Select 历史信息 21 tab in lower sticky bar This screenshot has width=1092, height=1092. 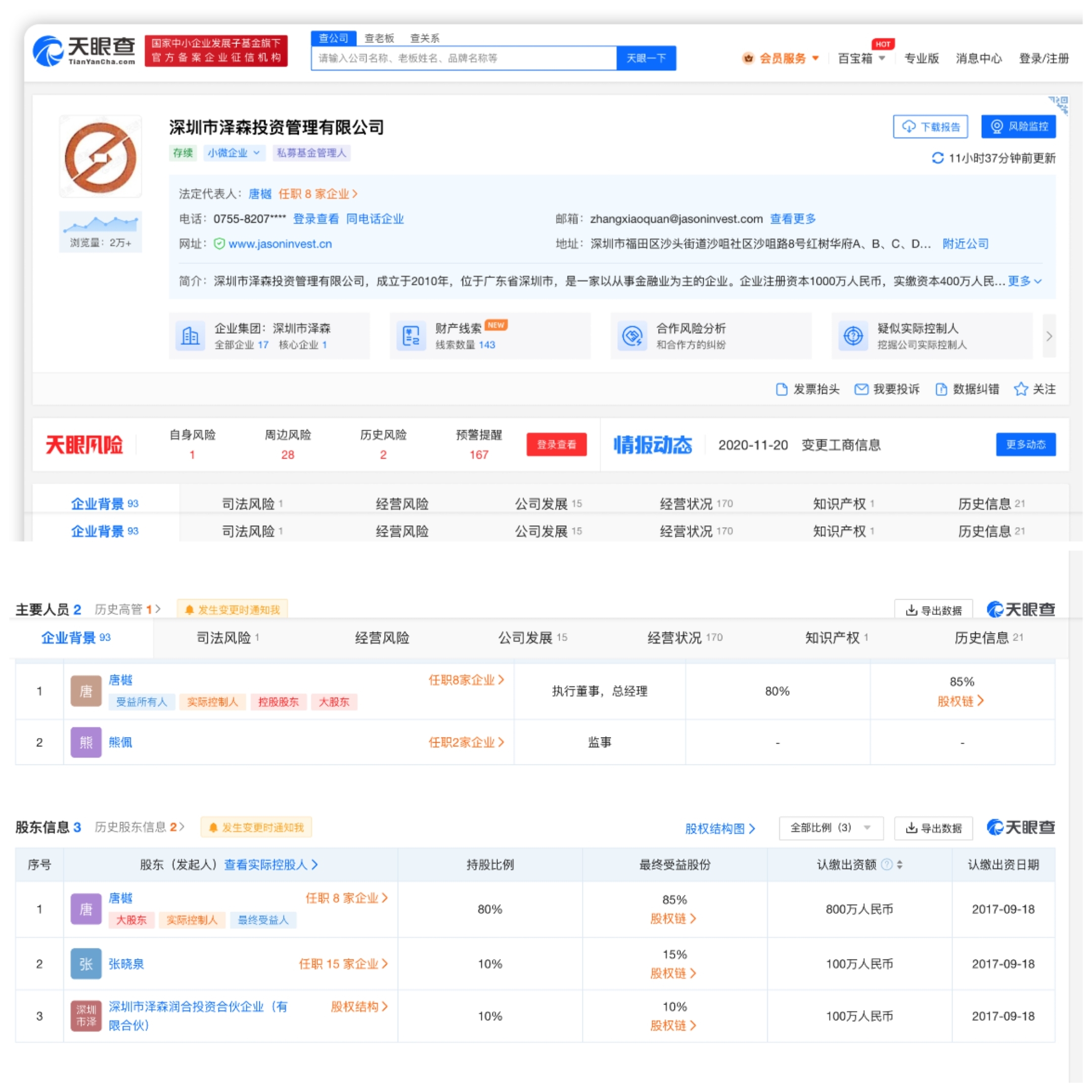click(x=989, y=638)
